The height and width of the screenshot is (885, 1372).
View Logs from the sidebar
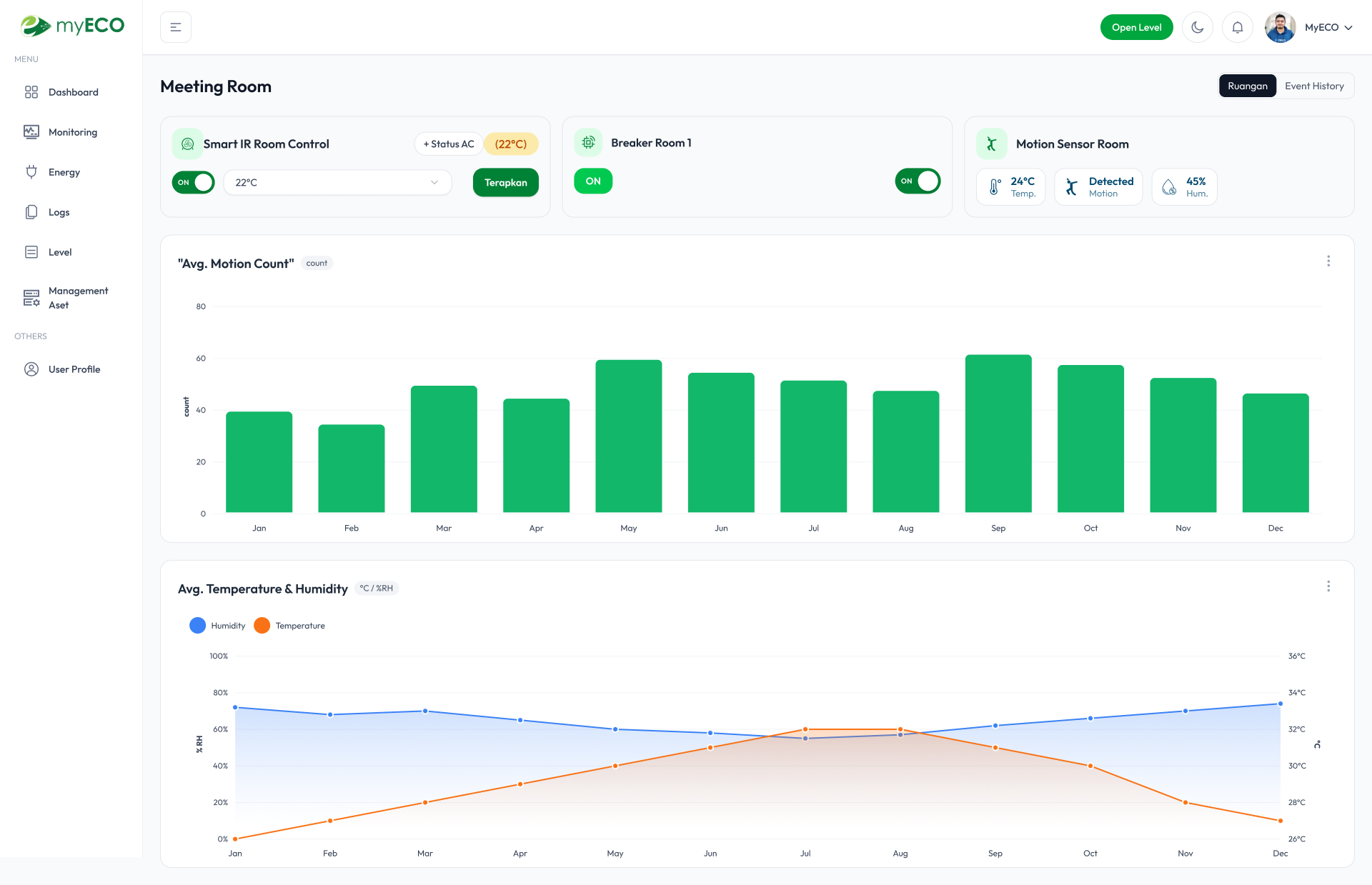click(59, 211)
